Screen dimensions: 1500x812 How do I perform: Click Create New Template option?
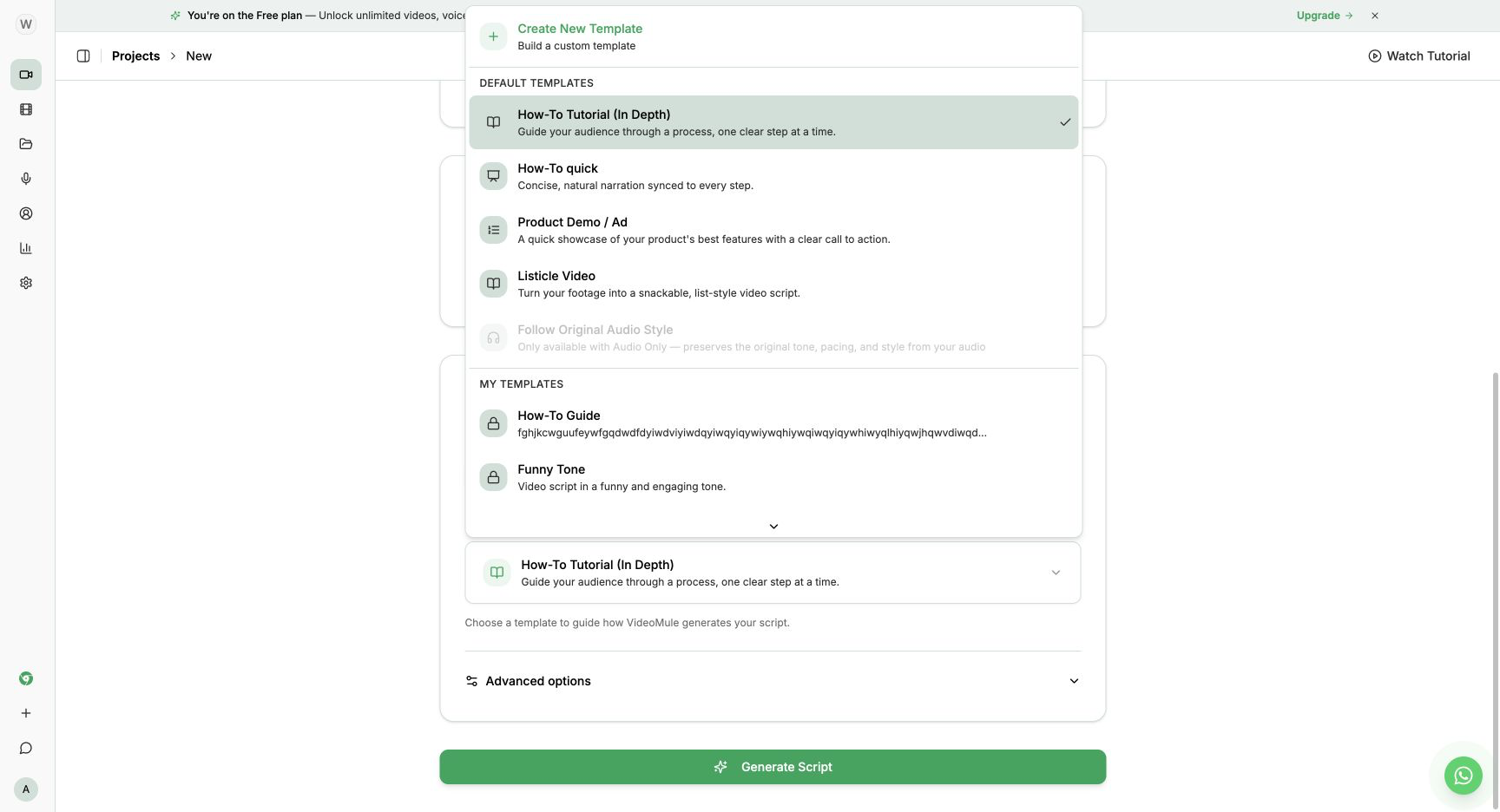pos(773,36)
